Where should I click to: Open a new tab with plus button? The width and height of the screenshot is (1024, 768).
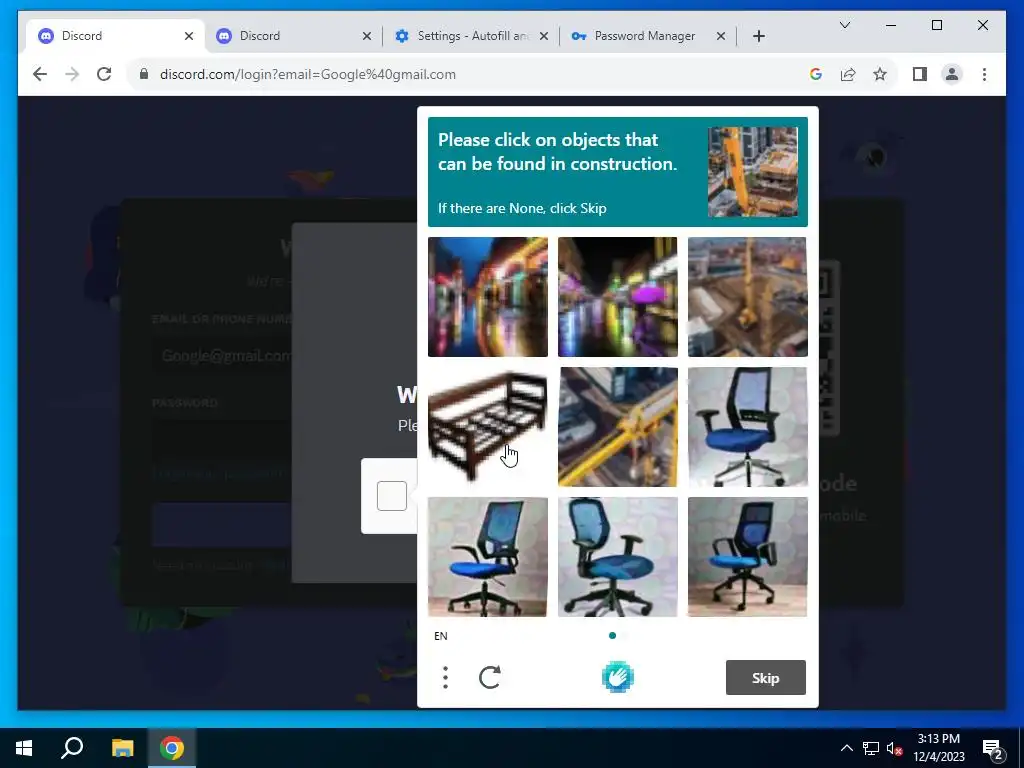[758, 36]
